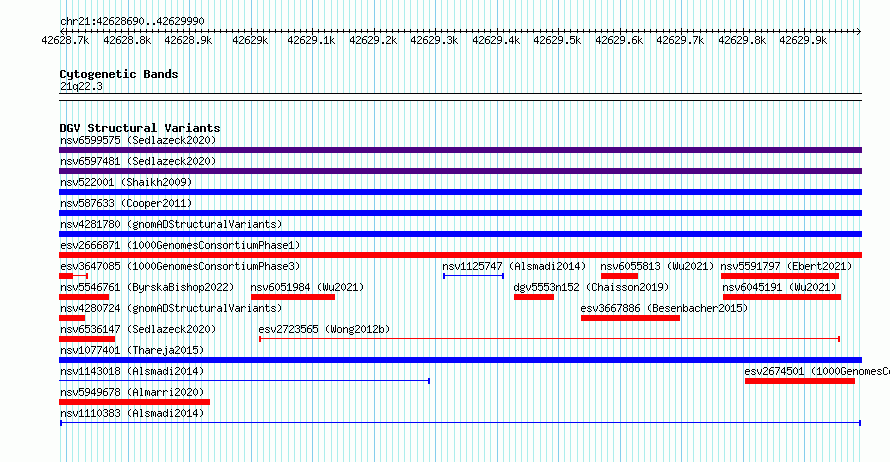Select the red bar under nsv6536147
The image size is (890, 462).
click(x=87, y=339)
